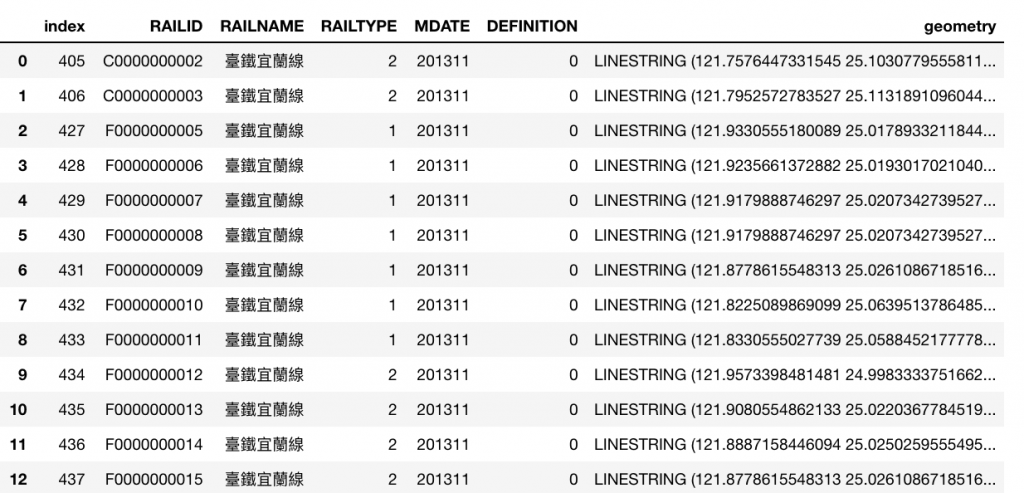Image resolution: width=1024 pixels, height=493 pixels.
Task: Click the RAILTYPE column header
Action: click(359, 26)
